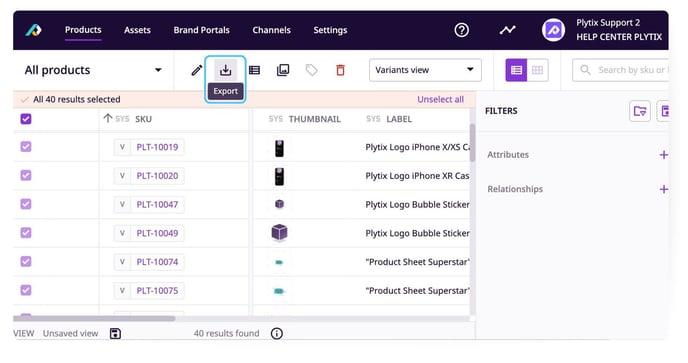Click 'All 40 results selected' text

pos(77,99)
